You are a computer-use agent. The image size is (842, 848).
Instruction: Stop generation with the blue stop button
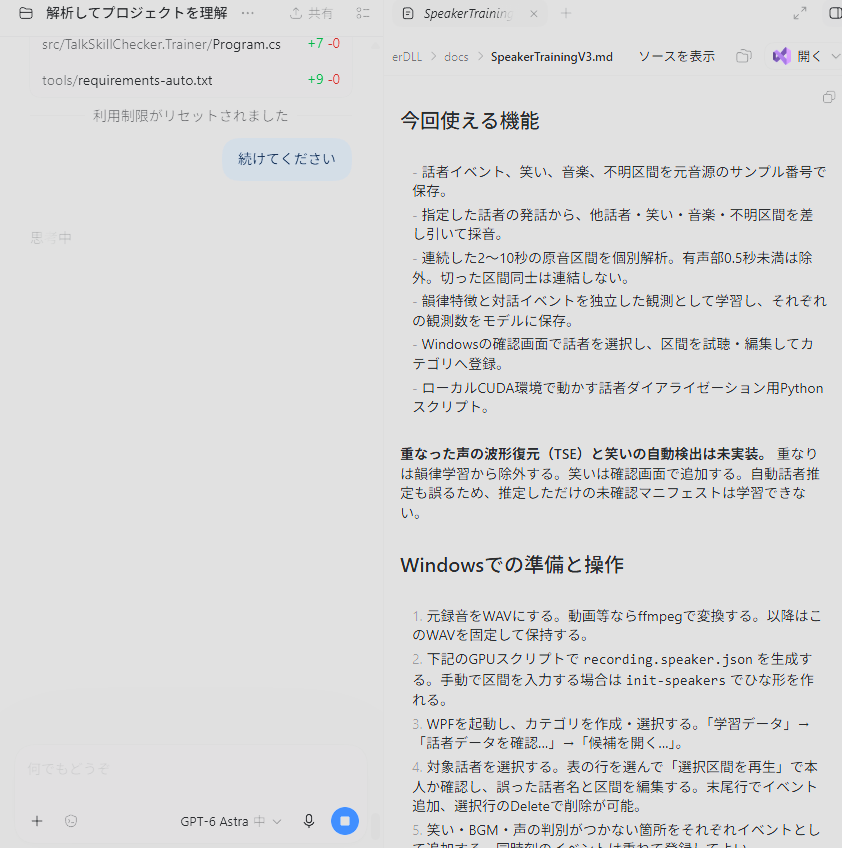[344, 821]
